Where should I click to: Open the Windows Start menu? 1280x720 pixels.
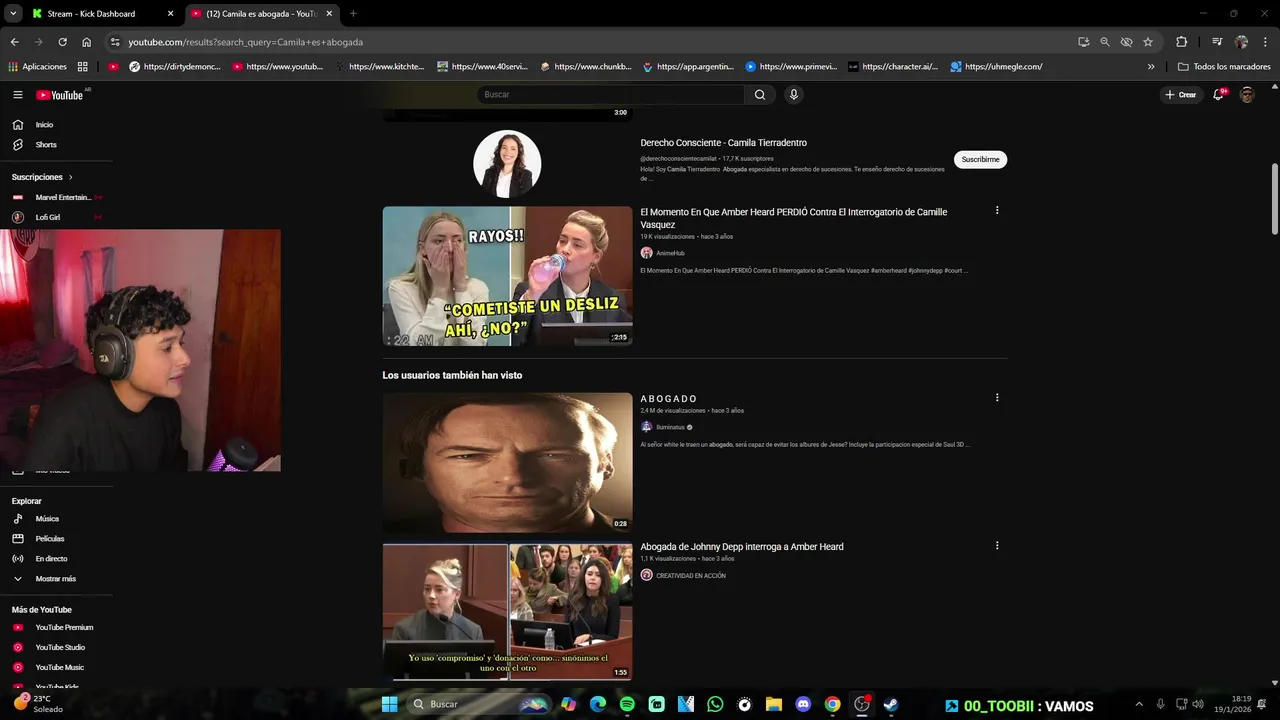click(389, 704)
